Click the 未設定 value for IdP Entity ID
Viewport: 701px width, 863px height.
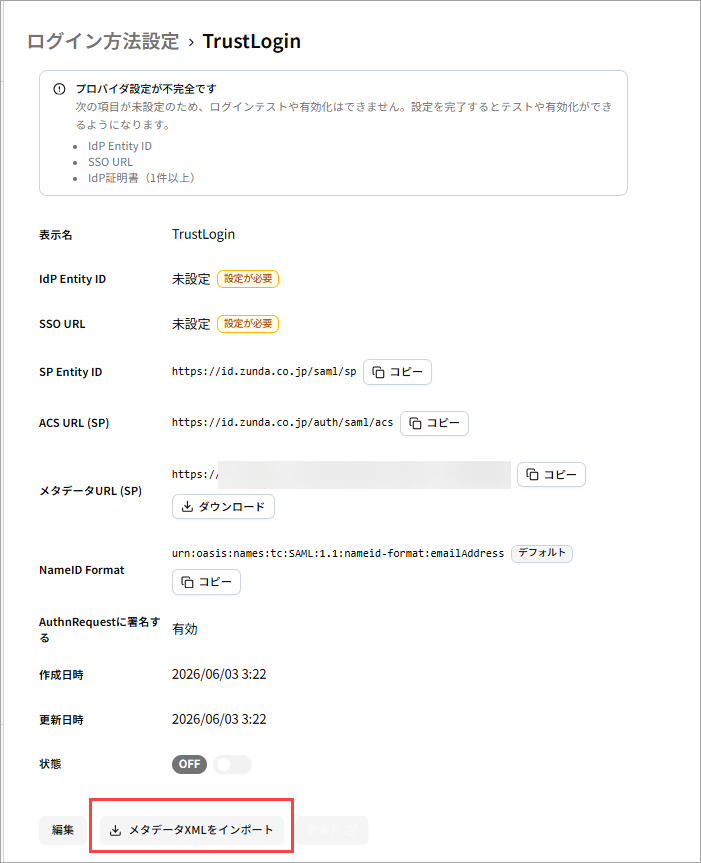[x=191, y=279]
